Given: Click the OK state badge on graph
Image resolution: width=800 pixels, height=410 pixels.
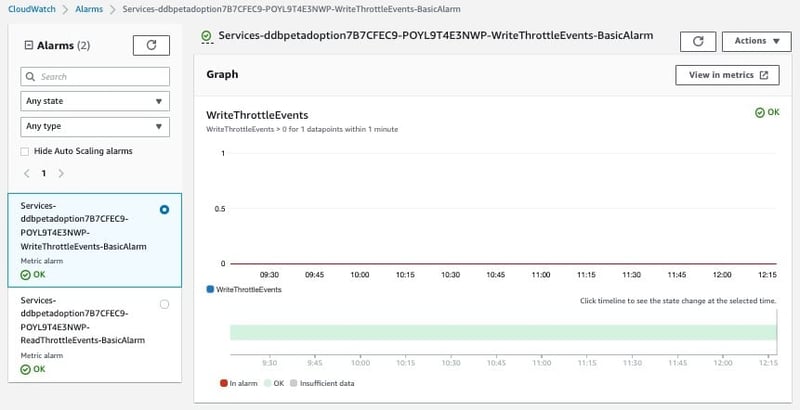Looking at the screenshot, I should [767, 113].
